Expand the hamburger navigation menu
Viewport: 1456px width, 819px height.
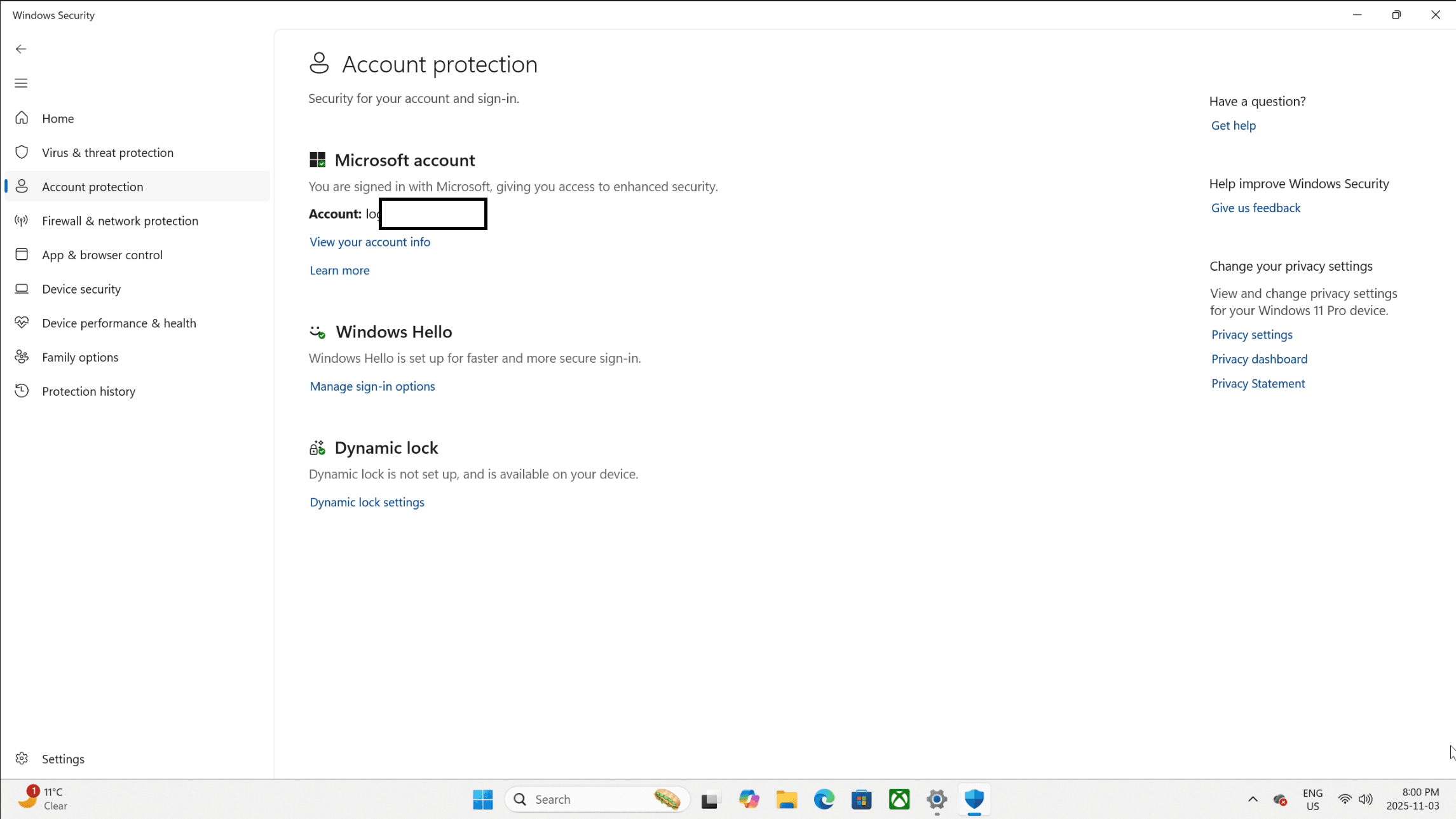21,83
